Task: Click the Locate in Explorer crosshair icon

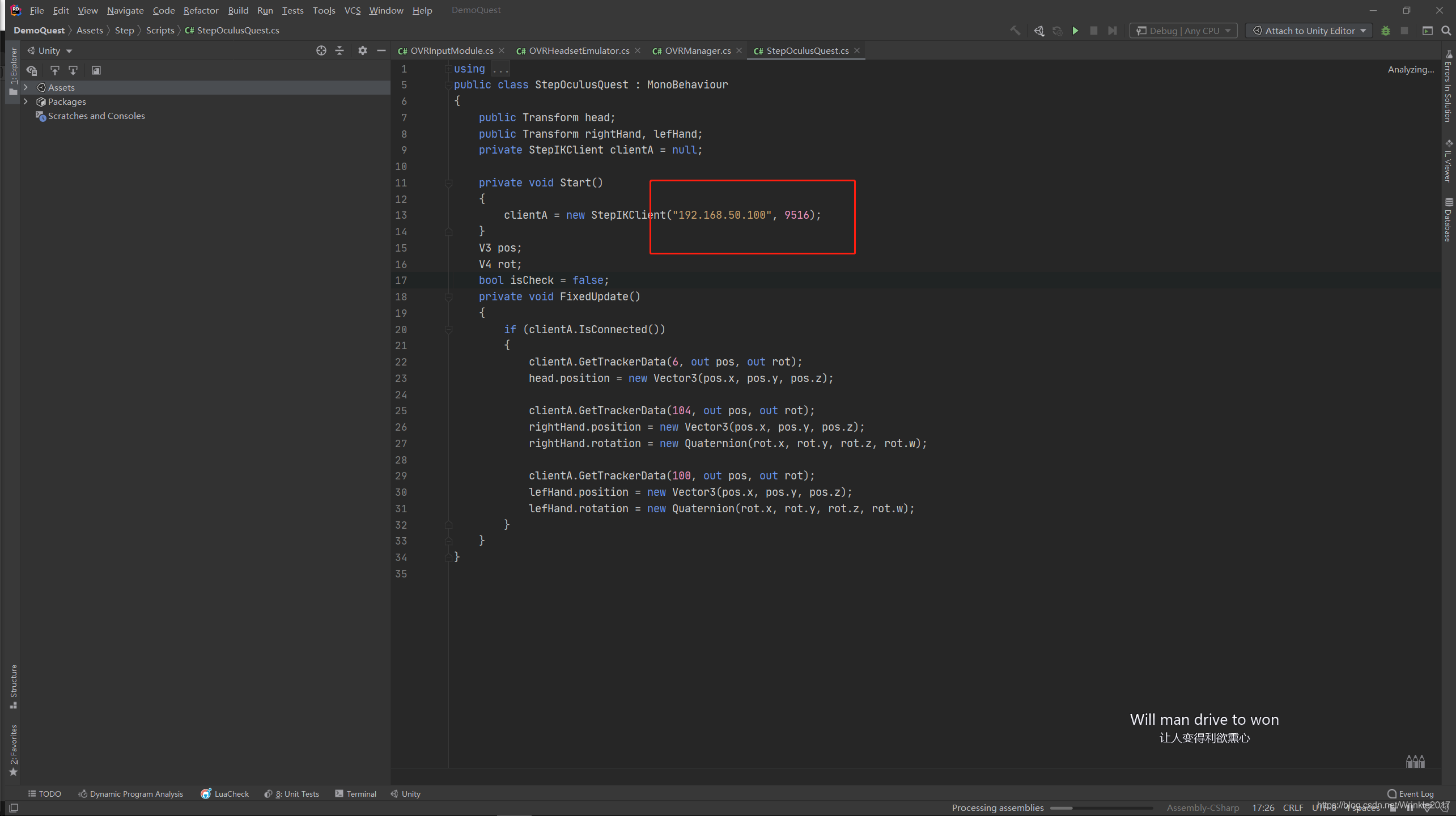Action: pos(321,50)
